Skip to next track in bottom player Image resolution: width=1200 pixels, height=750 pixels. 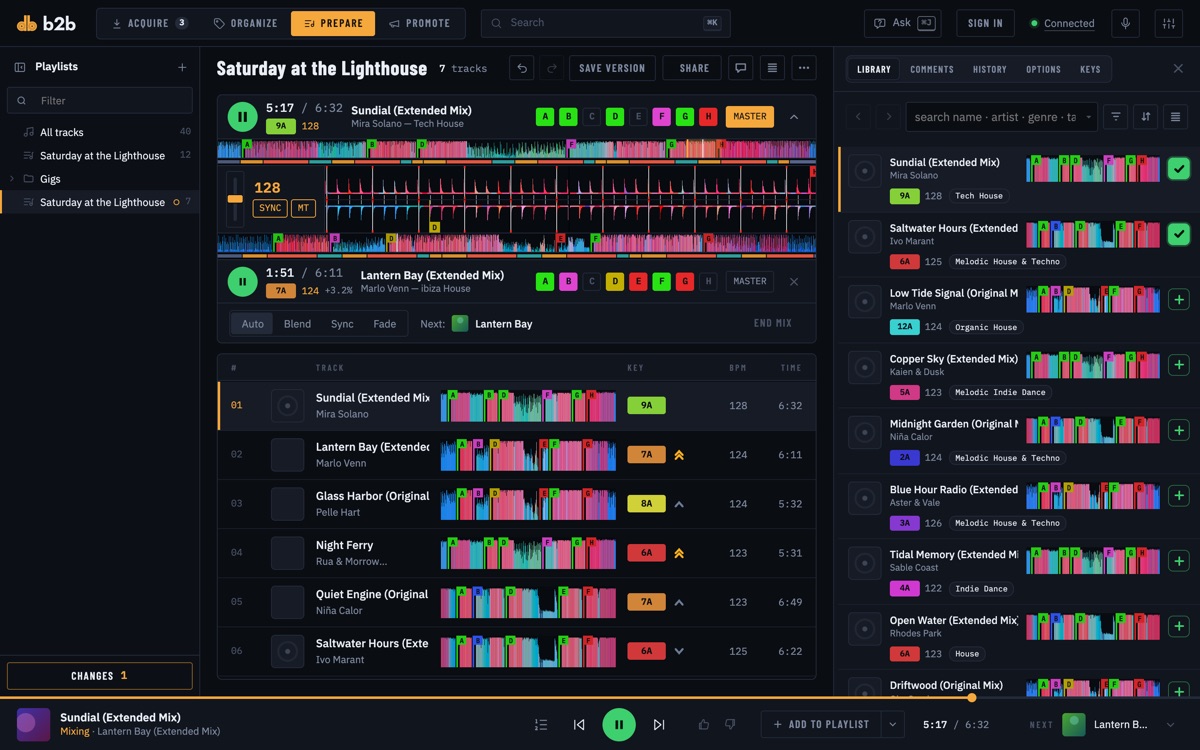click(x=659, y=725)
